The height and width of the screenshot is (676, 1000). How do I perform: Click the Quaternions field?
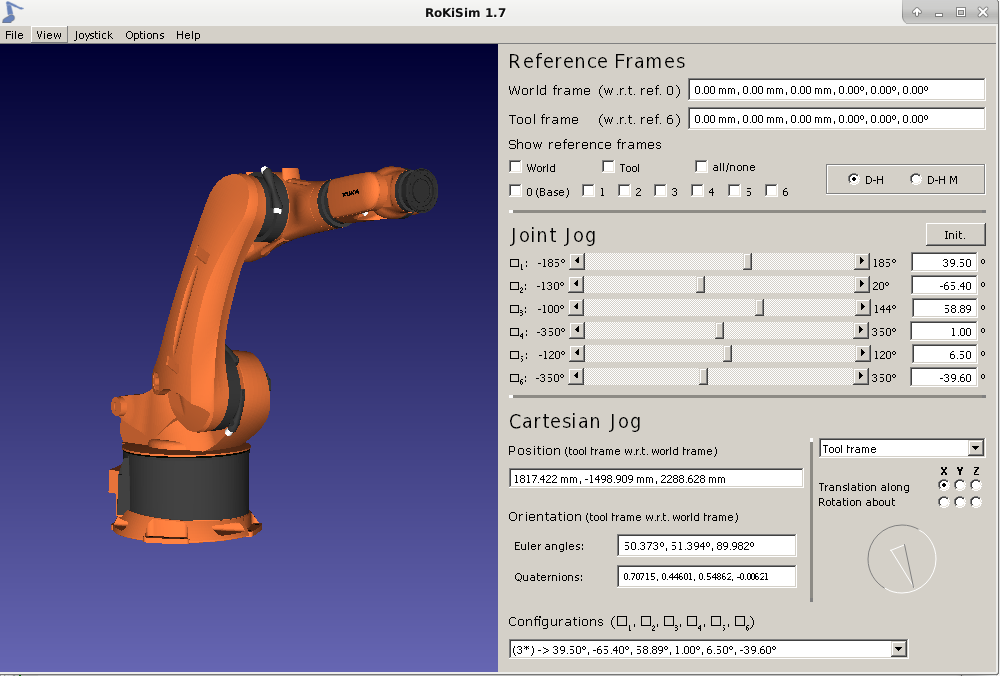click(707, 576)
